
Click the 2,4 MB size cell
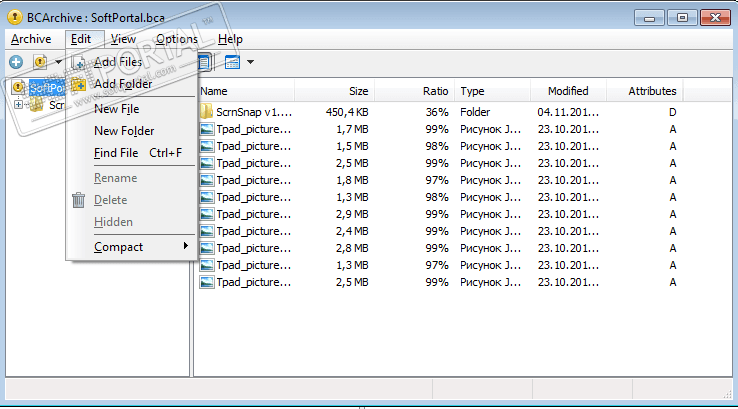tap(352, 231)
